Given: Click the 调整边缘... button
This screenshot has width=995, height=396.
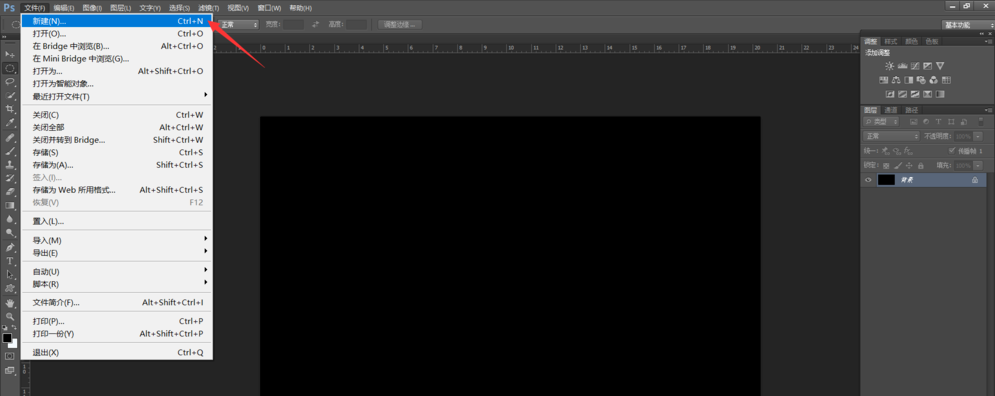Looking at the screenshot, I should (x=400, y=25).
